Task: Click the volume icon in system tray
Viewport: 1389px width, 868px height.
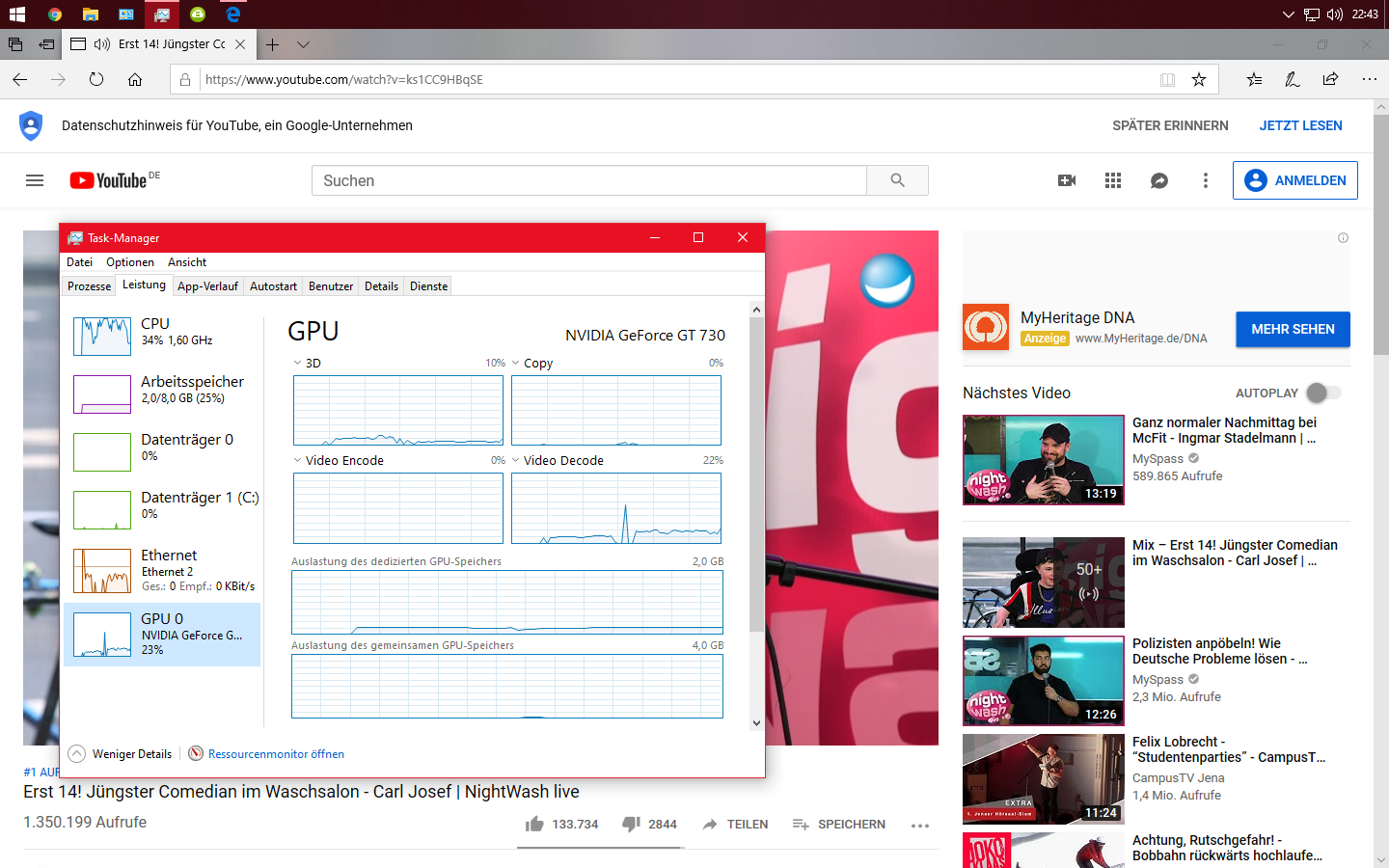Action: [x=1335, y=14]
